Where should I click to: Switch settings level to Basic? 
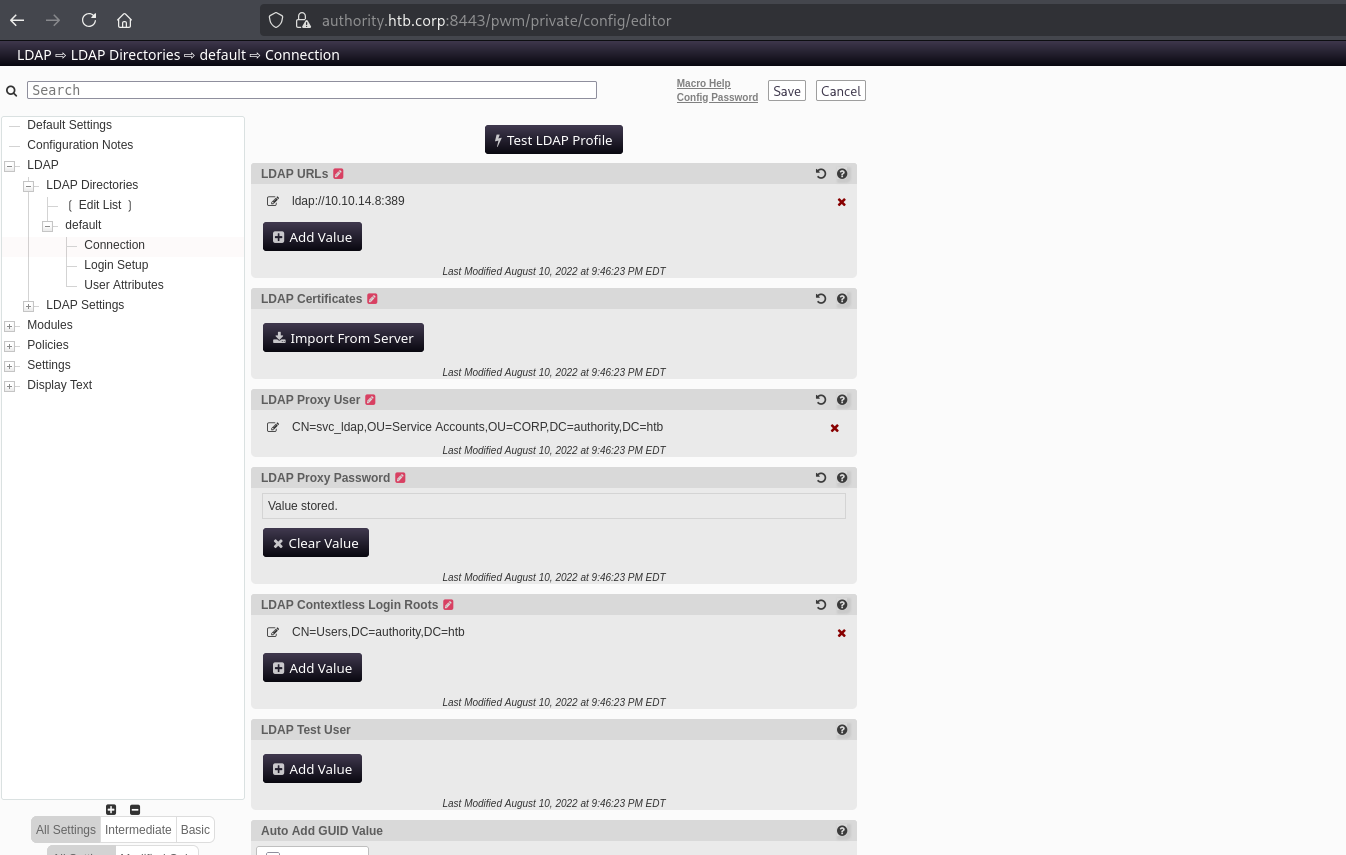click(195, 830)
